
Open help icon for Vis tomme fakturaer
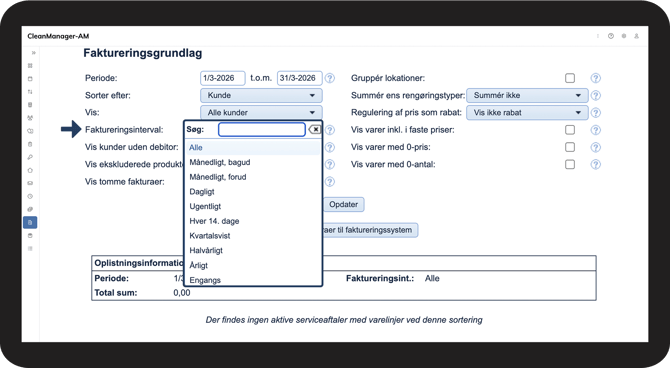(x=329, y=182)
